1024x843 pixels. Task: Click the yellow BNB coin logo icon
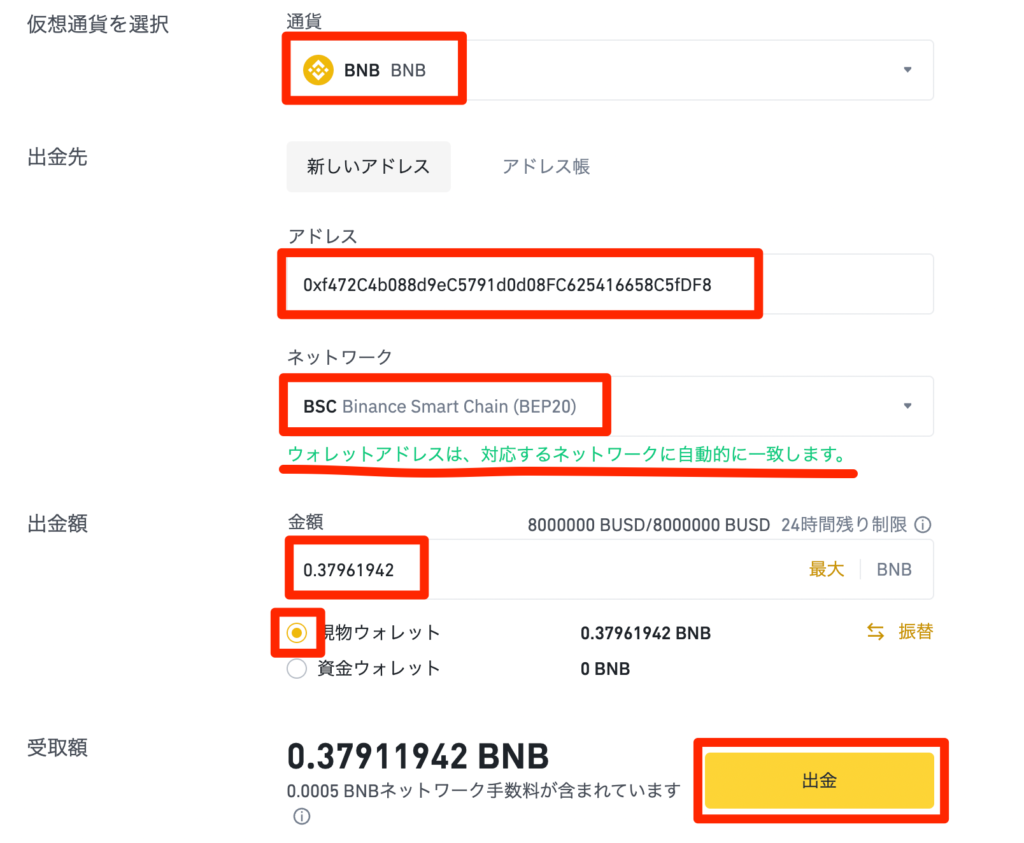(319, 69)
